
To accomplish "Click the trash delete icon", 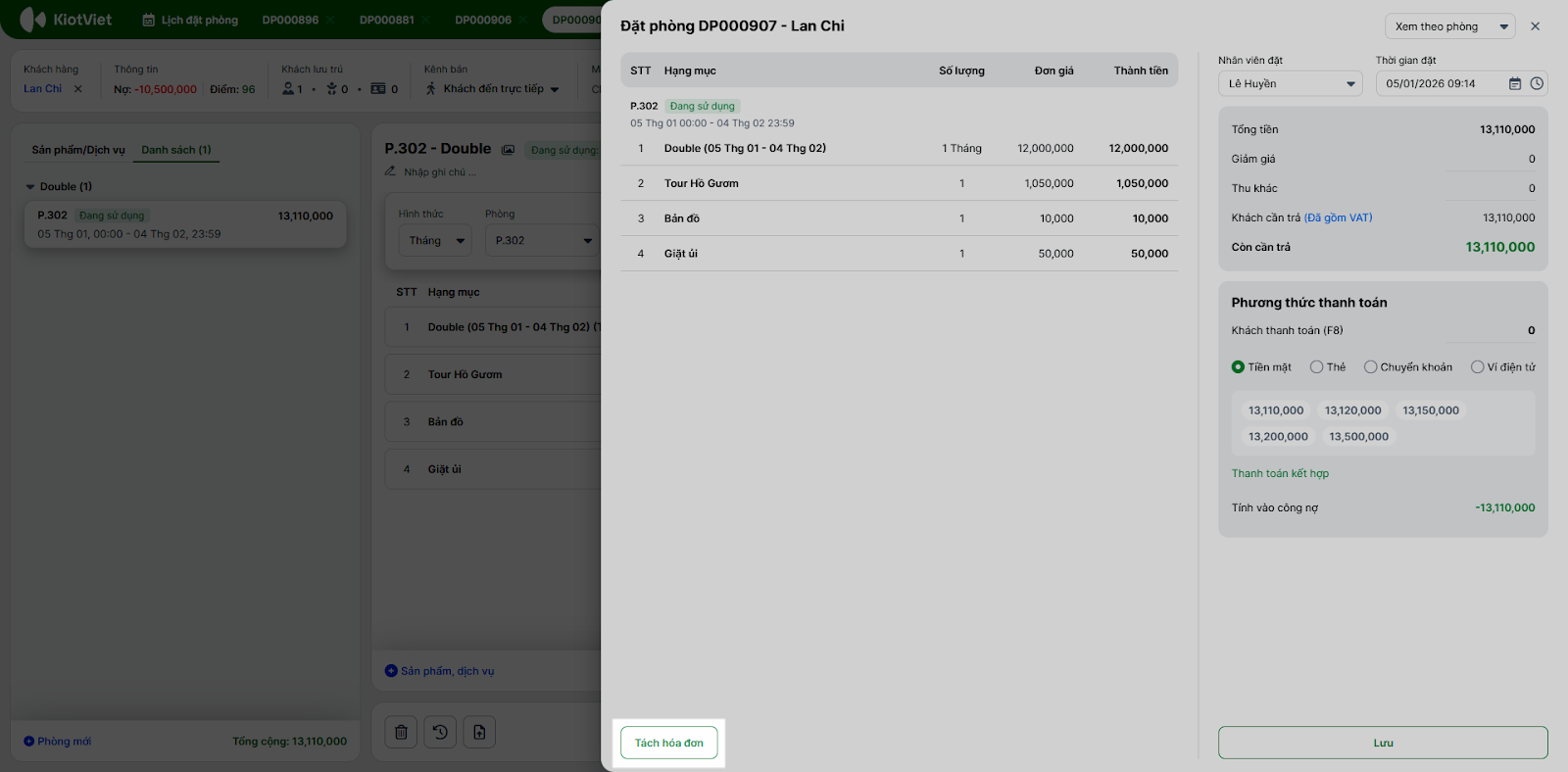I will (401, 732).
